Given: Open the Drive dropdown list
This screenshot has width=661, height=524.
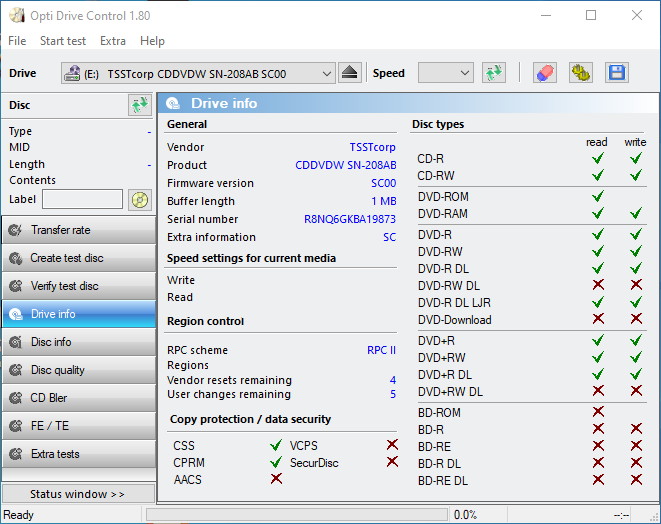Looking at the screenshot, I should coord(327,73).
